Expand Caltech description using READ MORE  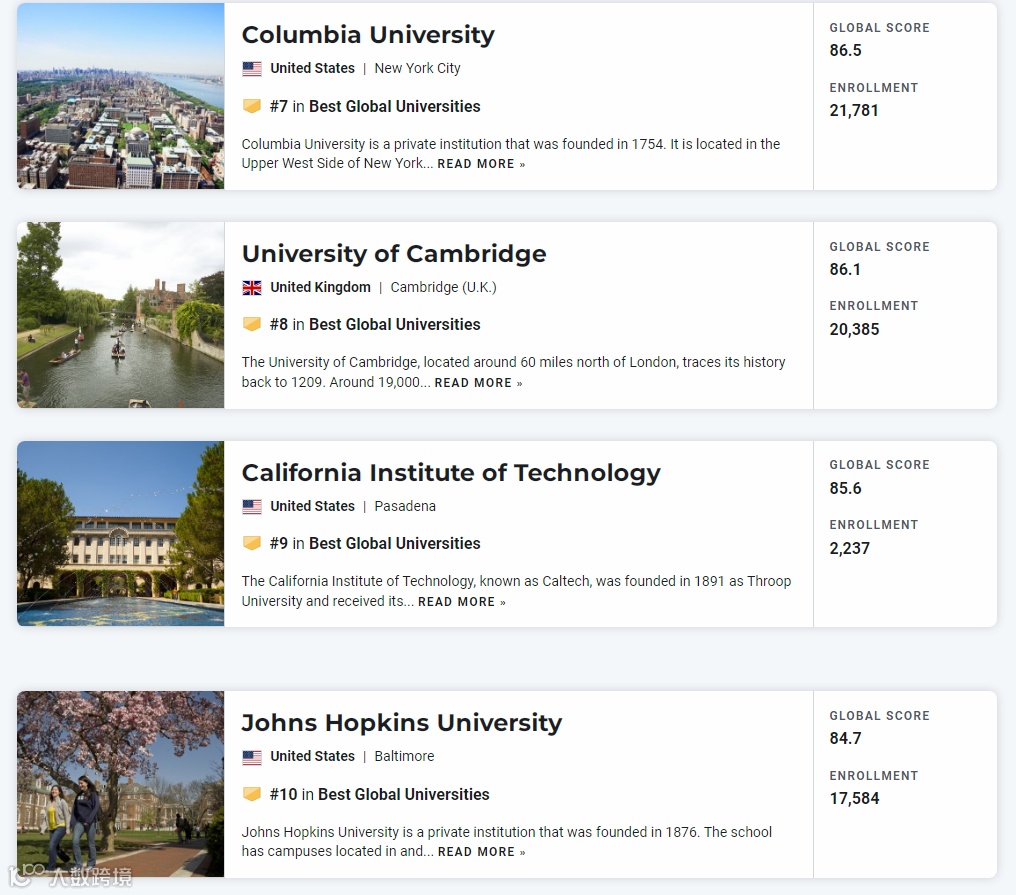coord(462,602)
